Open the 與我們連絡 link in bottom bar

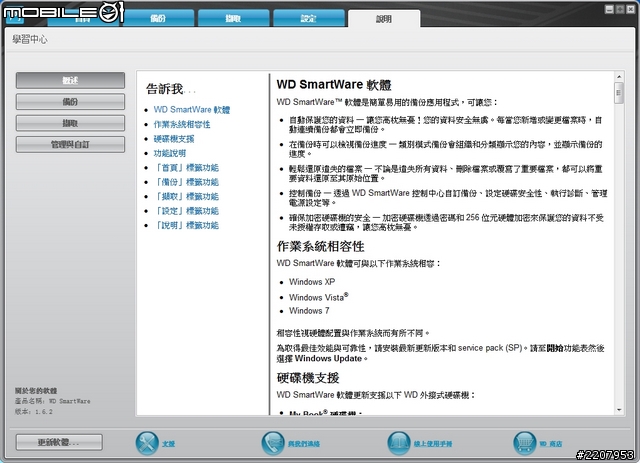pyautogui.click(x=304, y=444)
